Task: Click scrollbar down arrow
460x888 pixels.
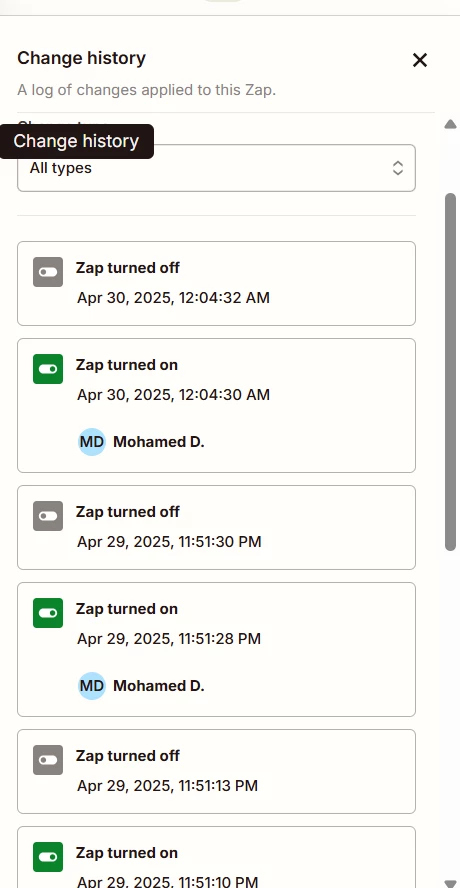Action: tap(450, 884)
